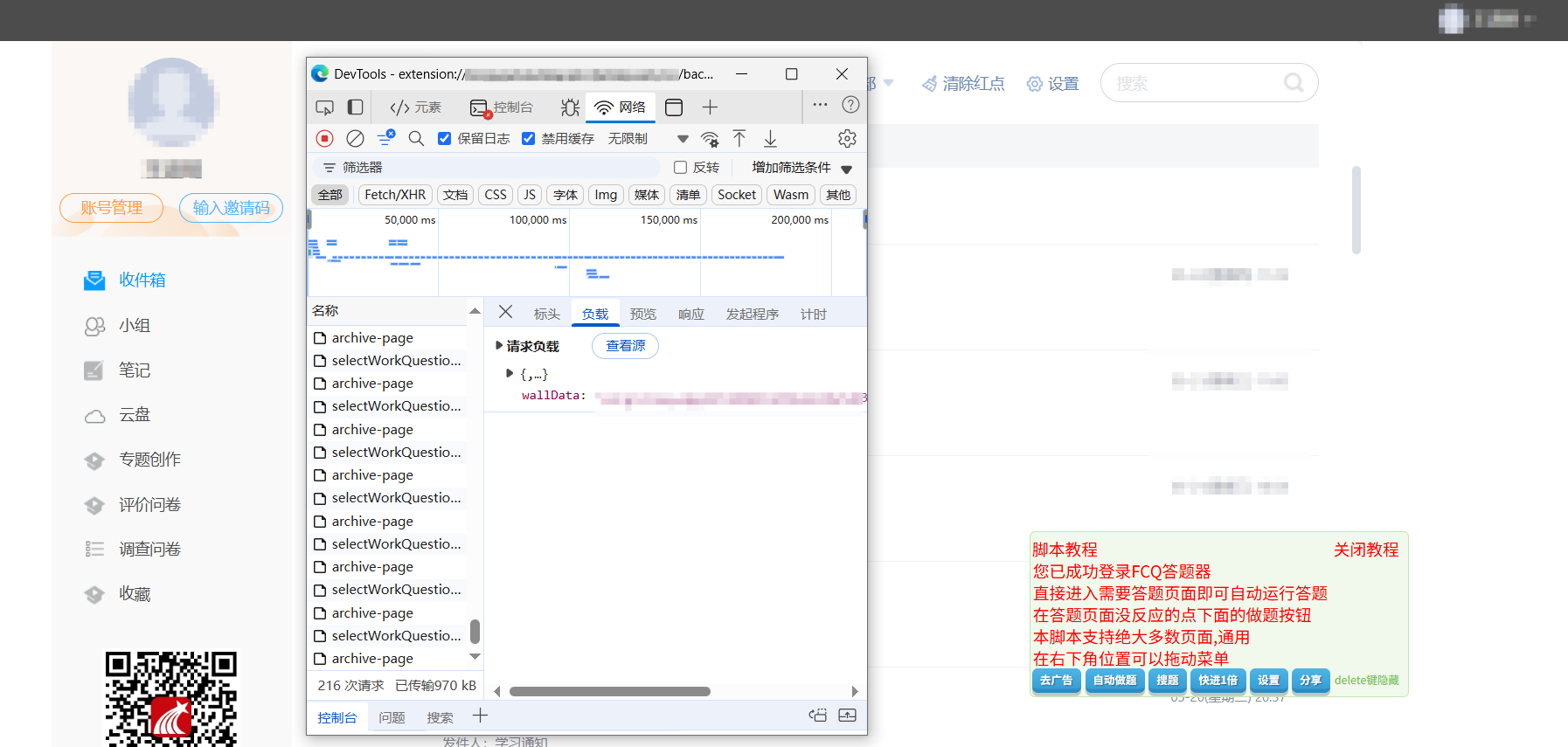Toggle the 保留日志 checkbox

click(x=445, y=138)
